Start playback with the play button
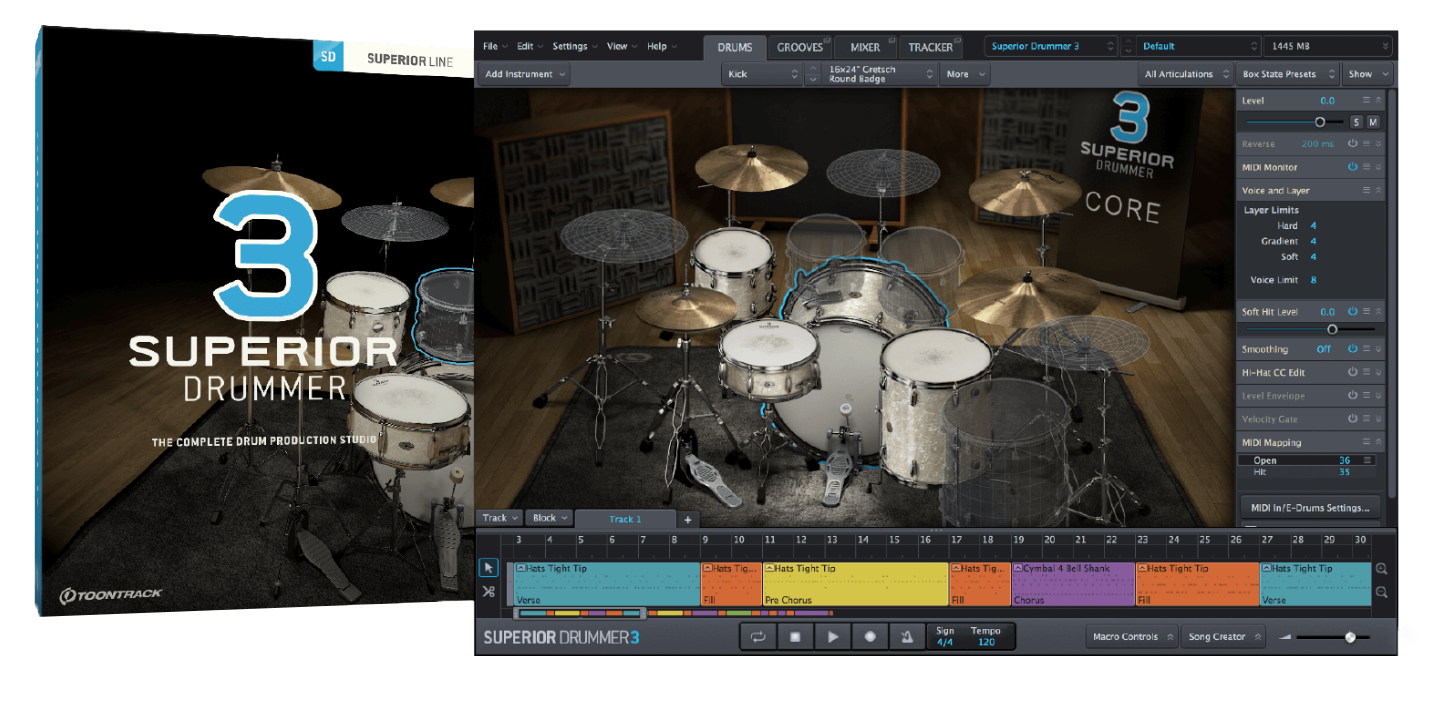This screenshot has width=1438, height=703. point(832,636)
